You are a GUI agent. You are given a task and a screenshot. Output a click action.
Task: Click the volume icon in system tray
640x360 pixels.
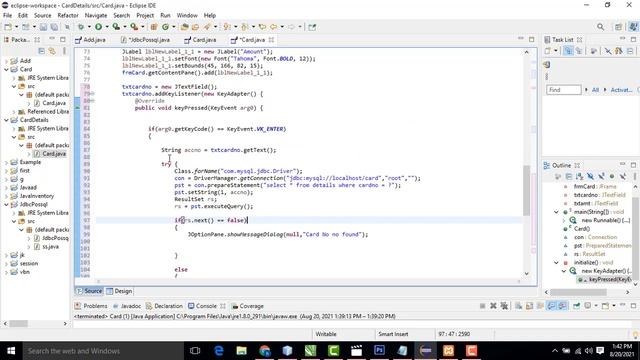click(588, 351)
